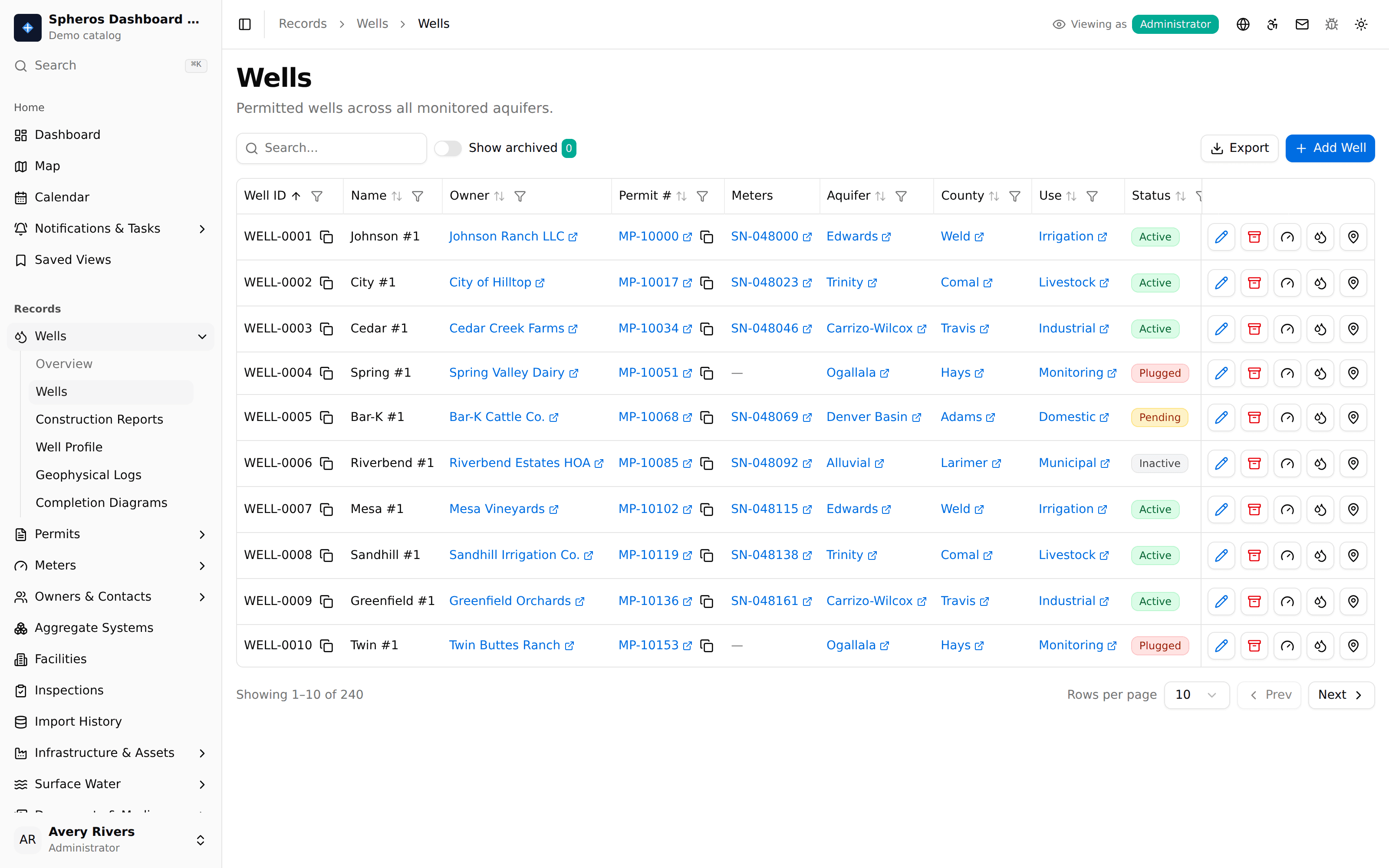Filter the Use column

1092,196
